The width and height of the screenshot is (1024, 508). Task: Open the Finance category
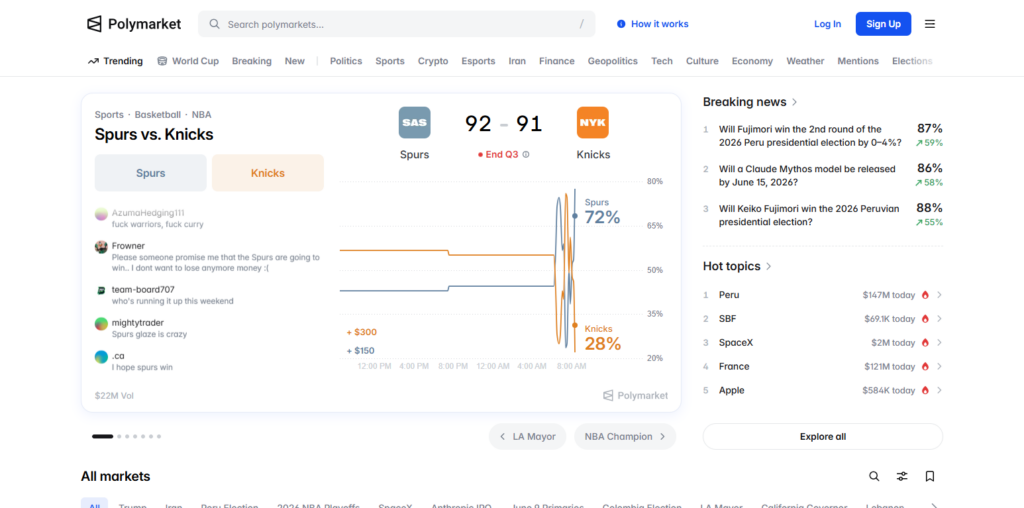point(556,61)
